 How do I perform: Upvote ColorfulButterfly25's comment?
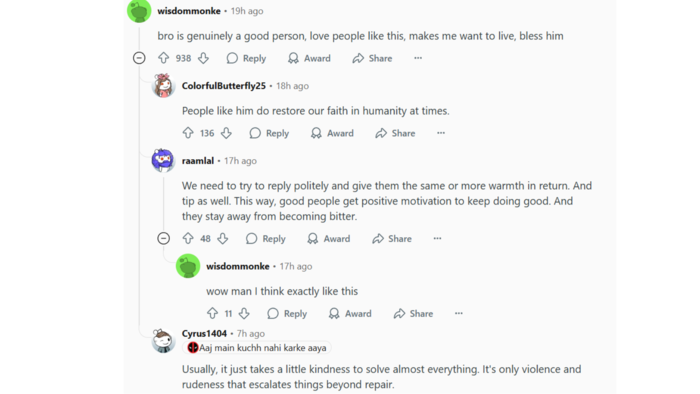[188, 133]
